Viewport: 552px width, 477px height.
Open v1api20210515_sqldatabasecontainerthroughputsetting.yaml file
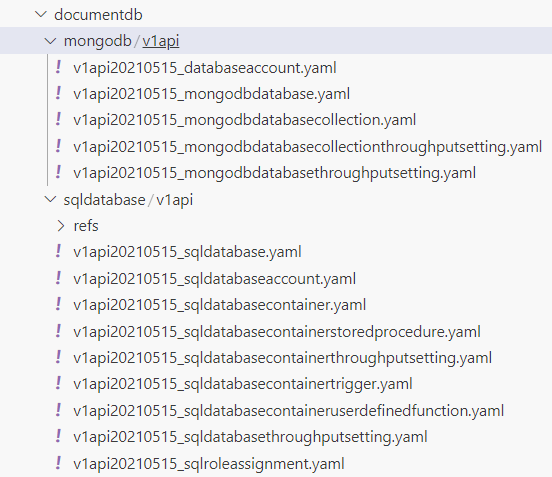click(x=282, y=358)
